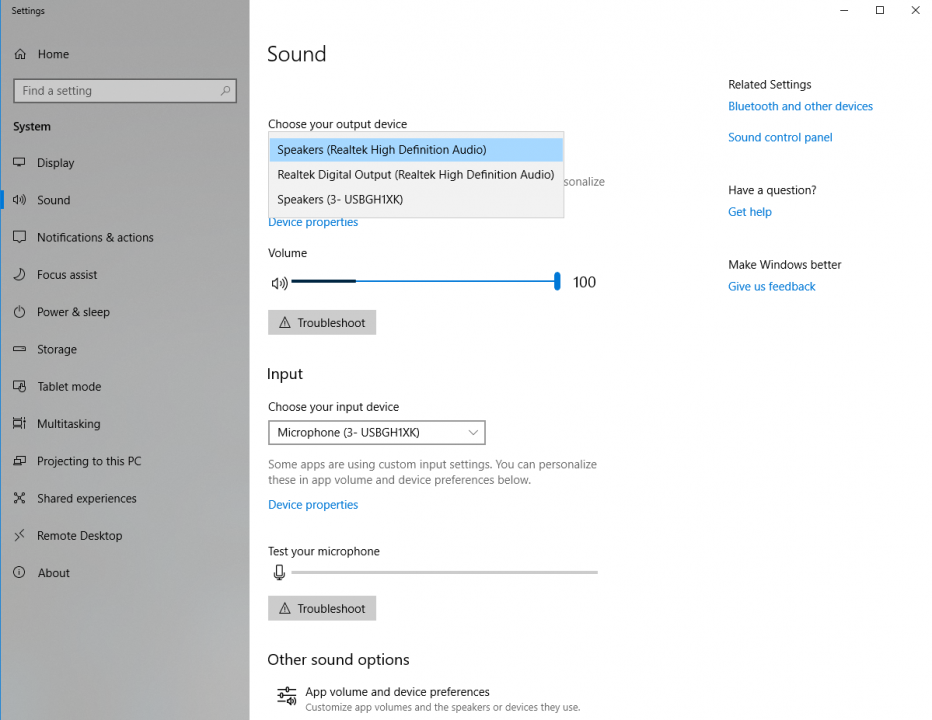Open the Tablet mode section

click(69, 387)
